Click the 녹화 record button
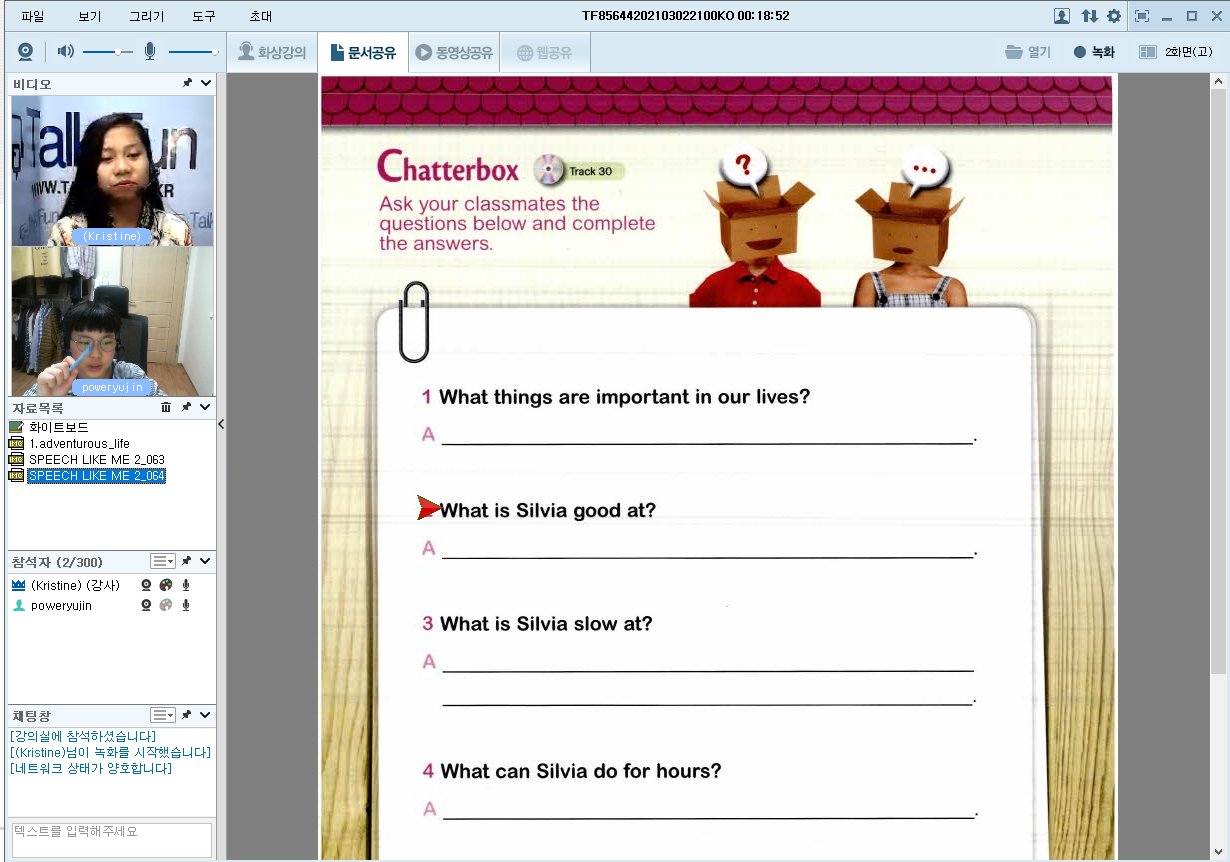 pos(1094,53)
